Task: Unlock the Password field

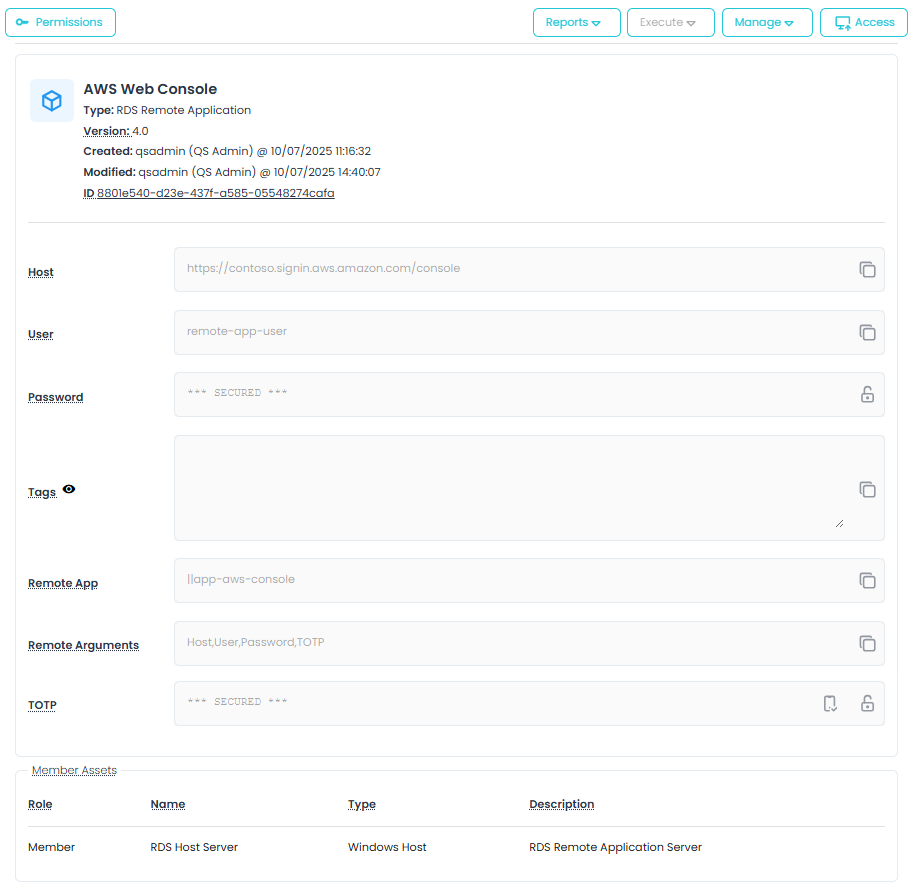Action: click(x=867, y=394)
